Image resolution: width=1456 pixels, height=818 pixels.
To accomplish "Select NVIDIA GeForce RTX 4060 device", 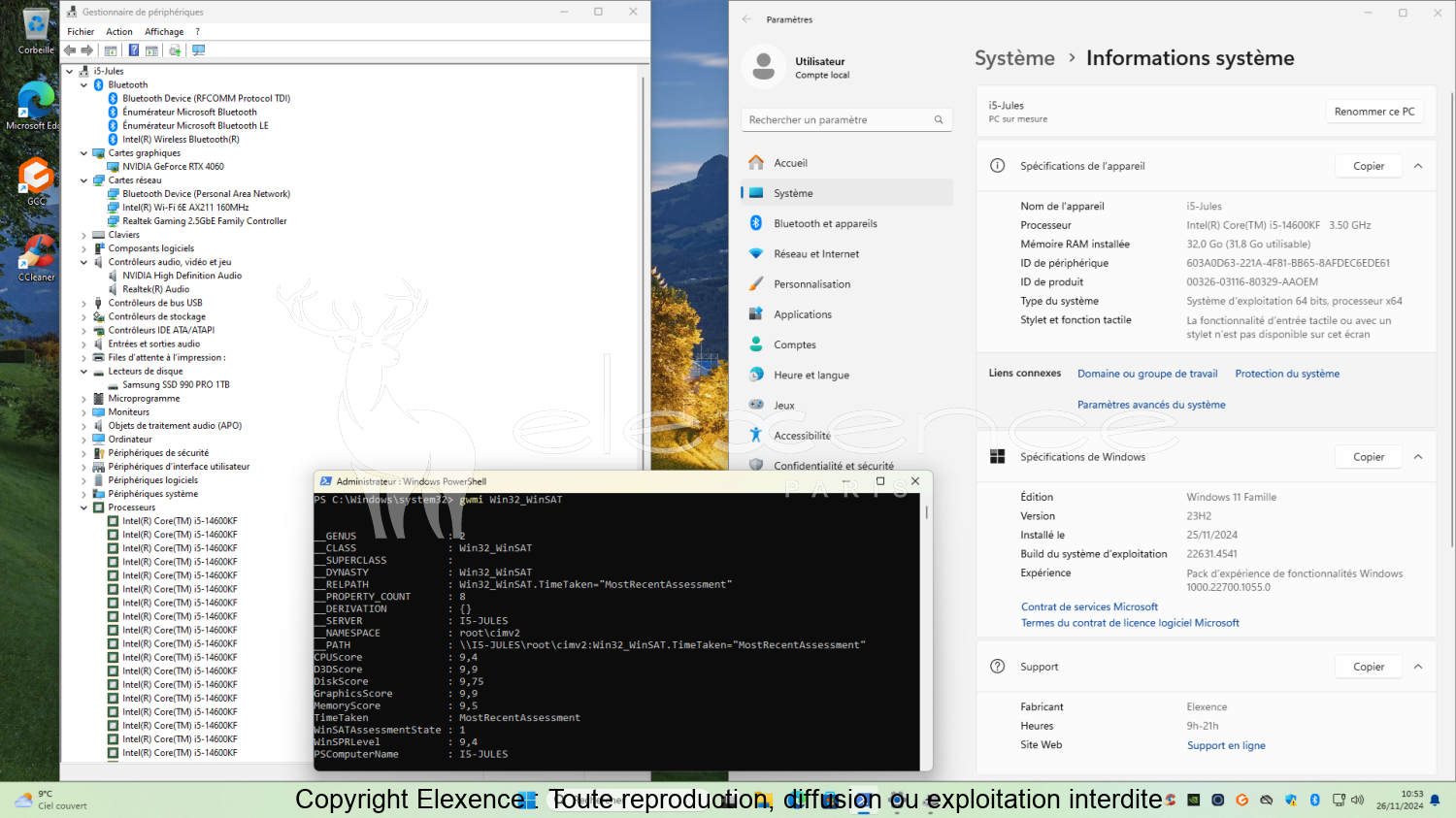I will (x=173, y=167).
